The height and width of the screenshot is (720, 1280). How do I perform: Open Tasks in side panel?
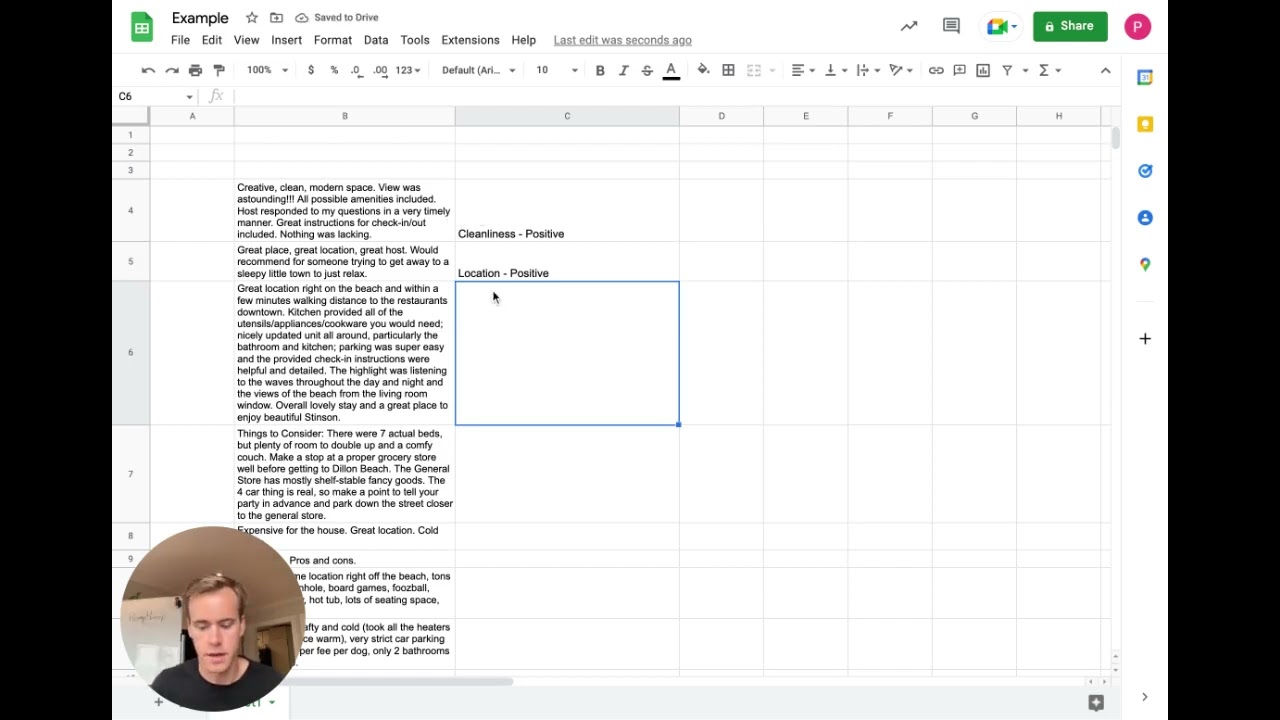[x=1145, y=171]
